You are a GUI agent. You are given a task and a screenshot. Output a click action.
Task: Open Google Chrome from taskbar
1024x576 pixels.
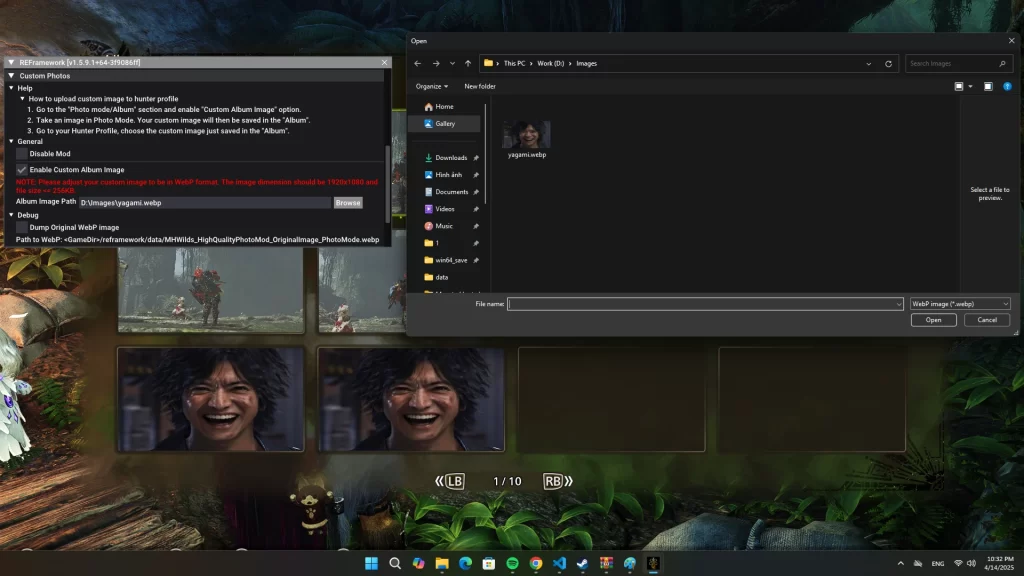point(536,564)
